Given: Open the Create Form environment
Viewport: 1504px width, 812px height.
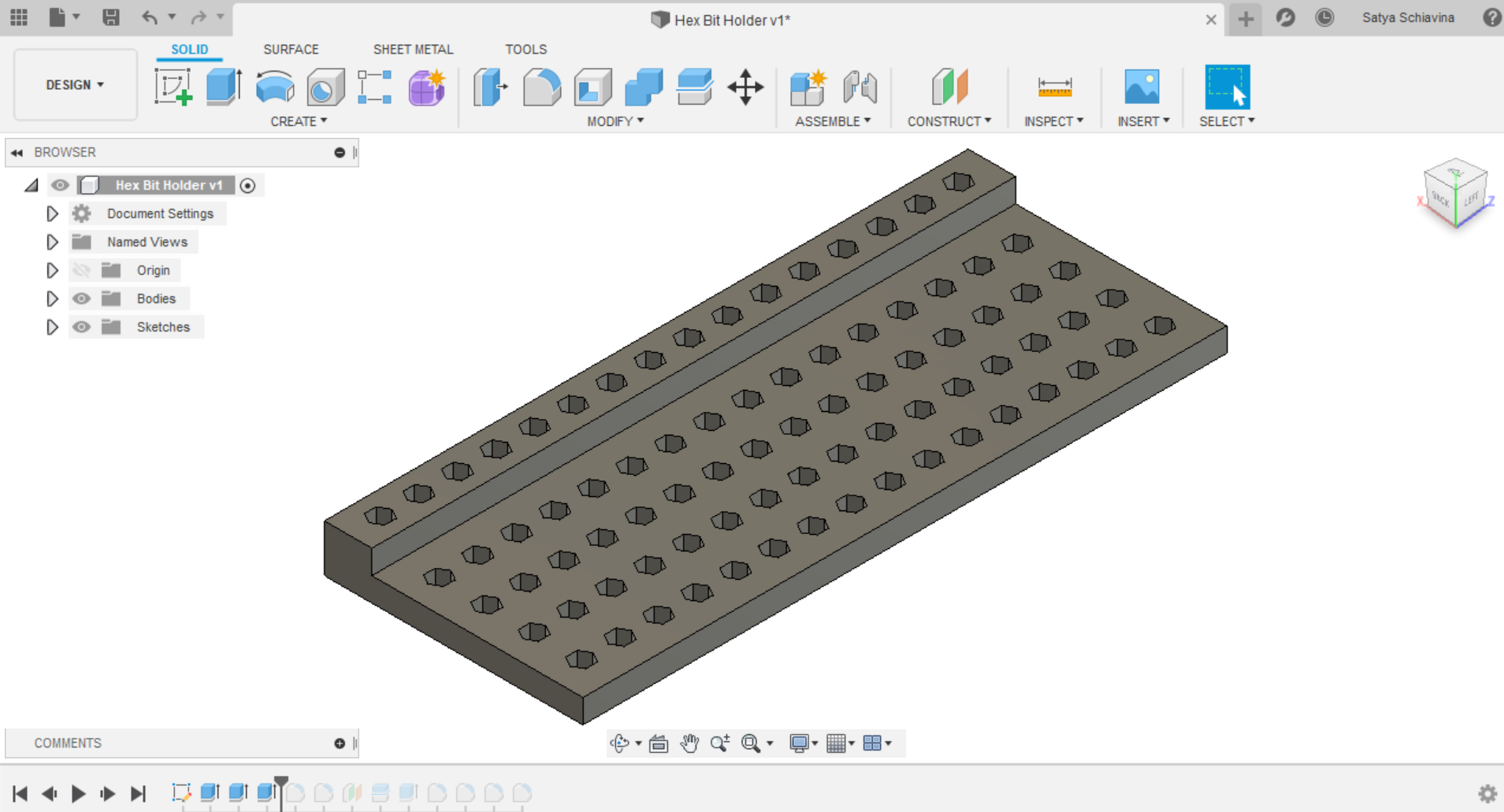Looking at the screenshot, I should coord(425,87).
